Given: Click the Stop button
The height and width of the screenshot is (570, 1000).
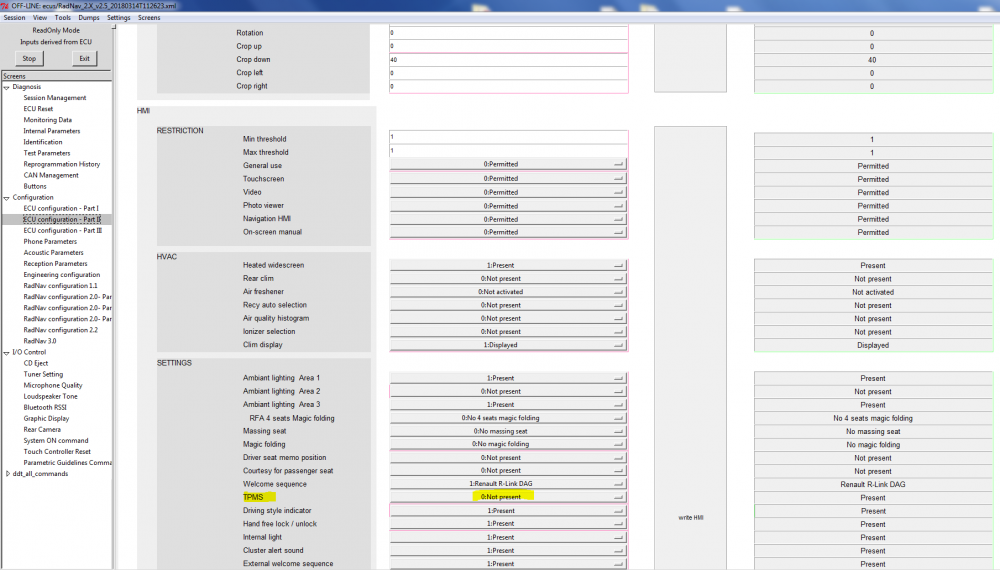Looking at the screenshot, I should (x=29, y=59).
